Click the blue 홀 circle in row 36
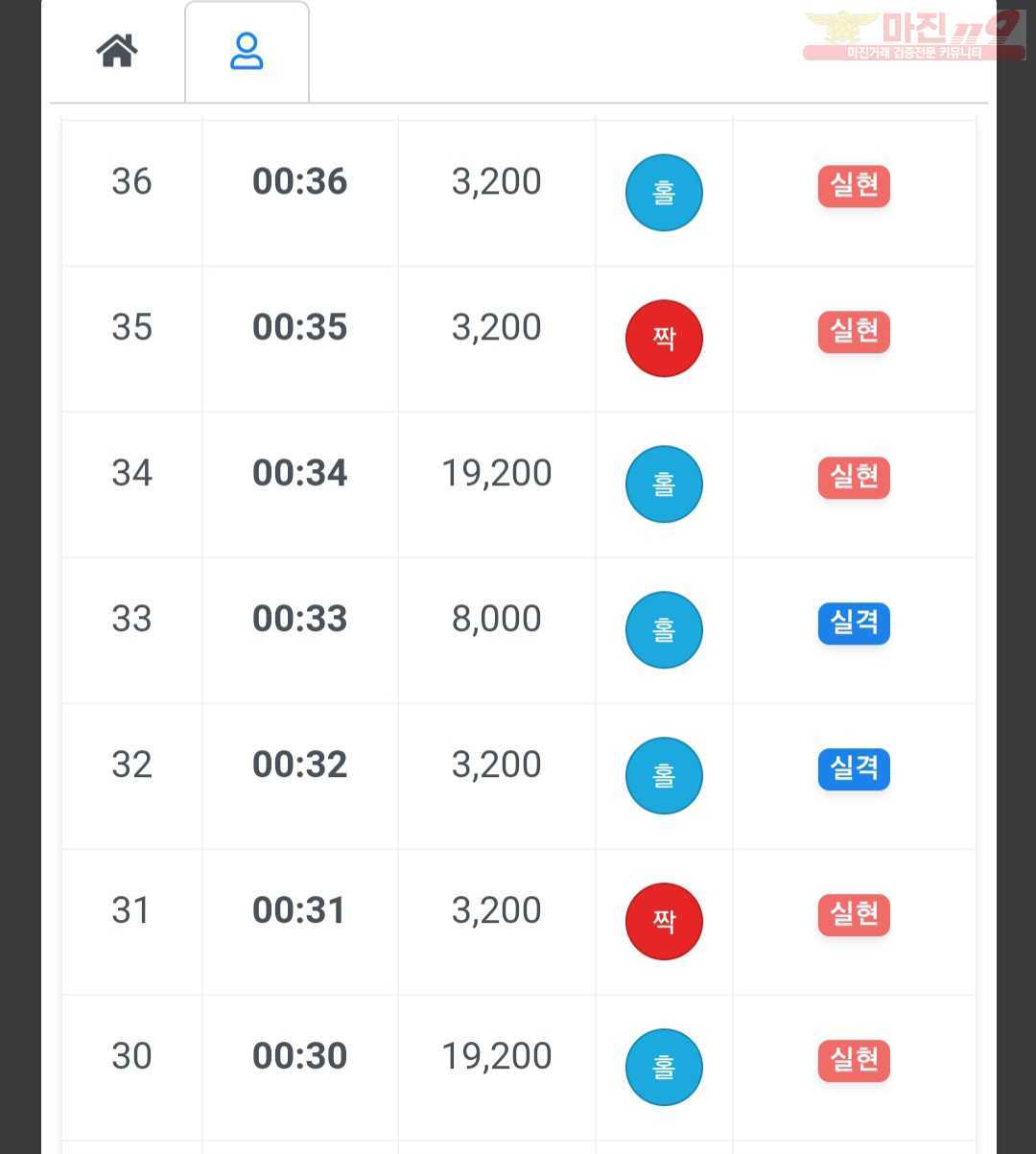 [x=664, y=193]
